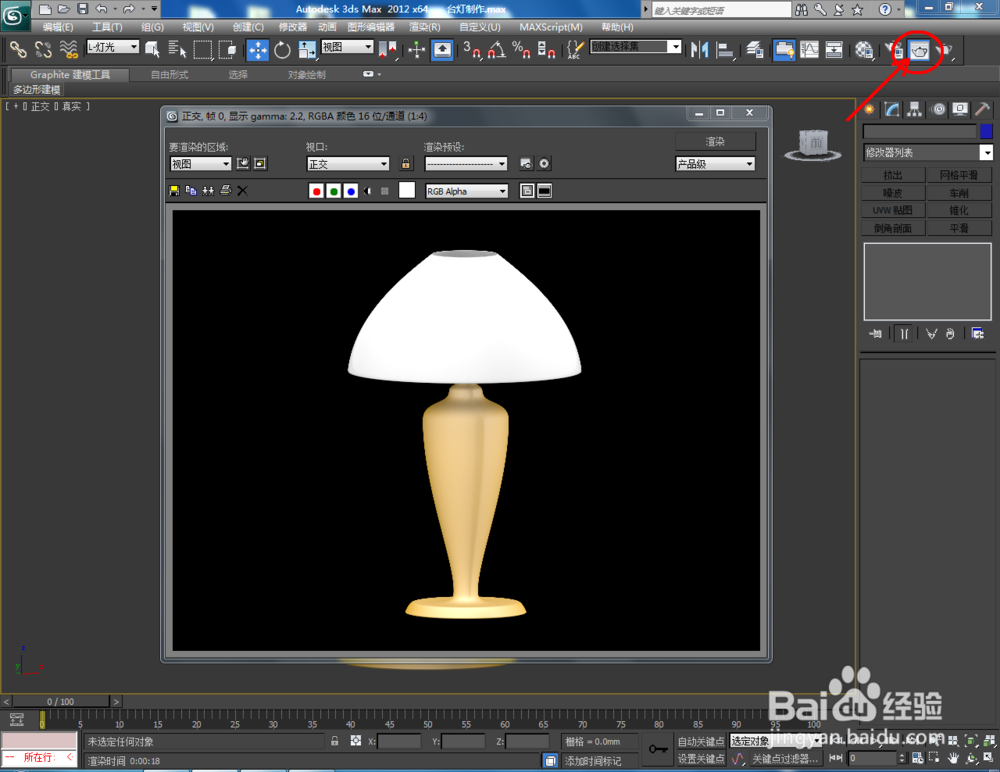
Task: Open the RGB Alpha channel dropdown
Action: click(467, 191)
